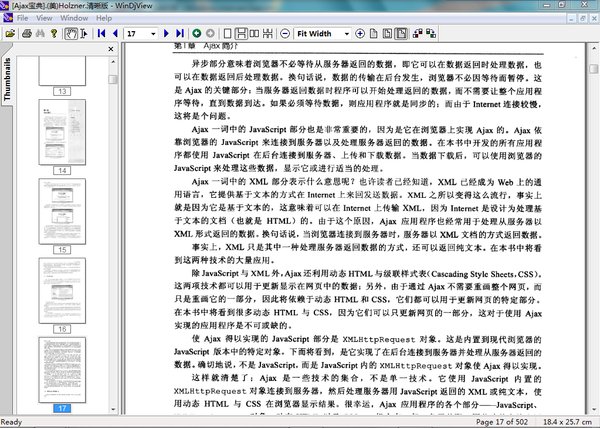Jump to the last page
This screenshot has width=600, height=428.
179,34
